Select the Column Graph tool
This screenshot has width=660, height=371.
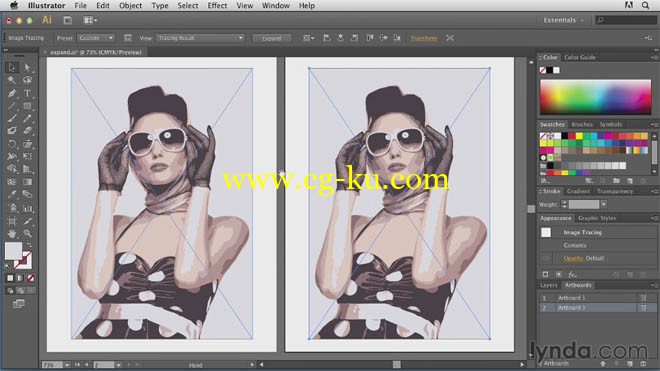tap(27, 208)
